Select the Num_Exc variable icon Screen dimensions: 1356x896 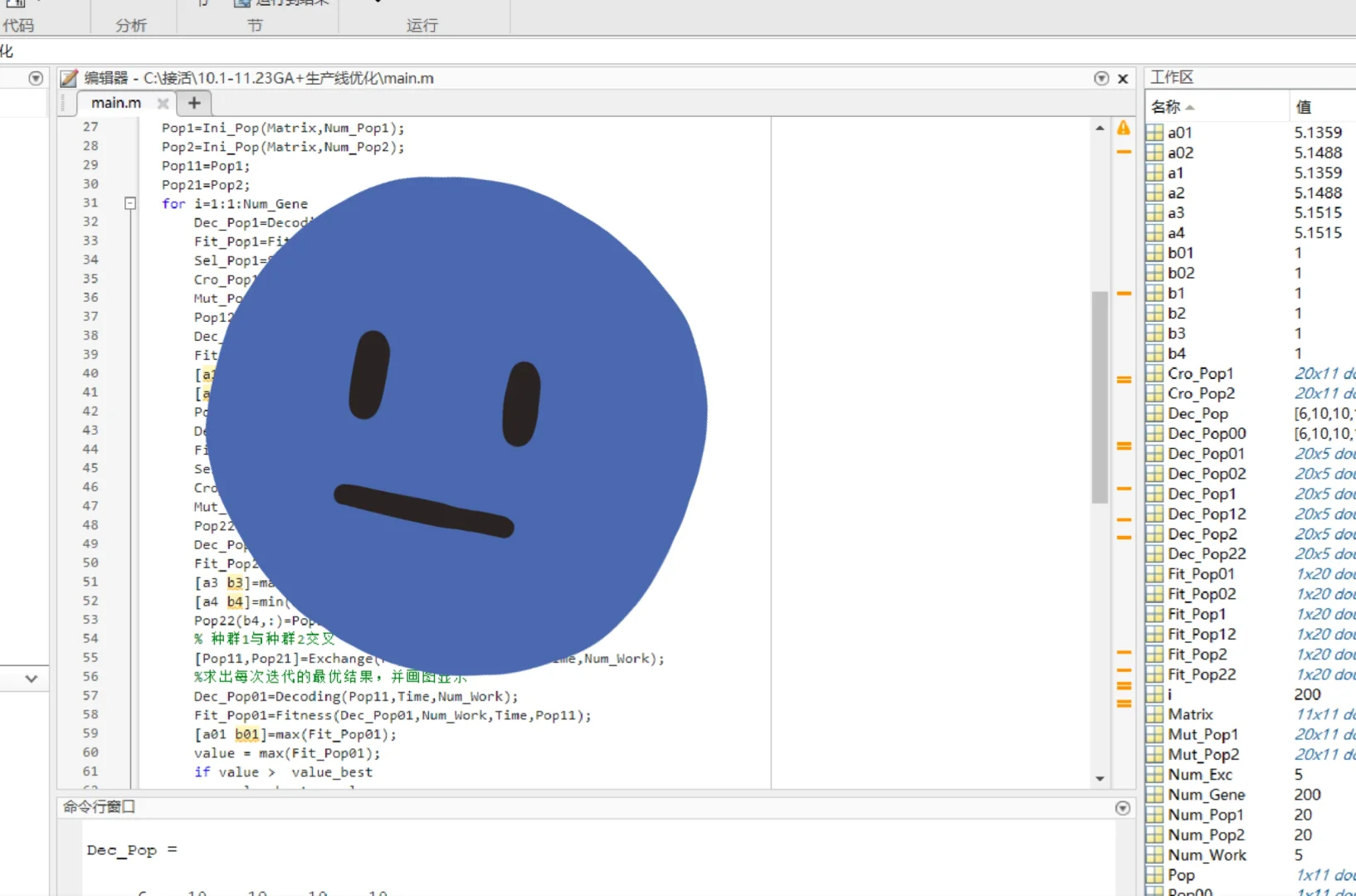pos(1154,775)
